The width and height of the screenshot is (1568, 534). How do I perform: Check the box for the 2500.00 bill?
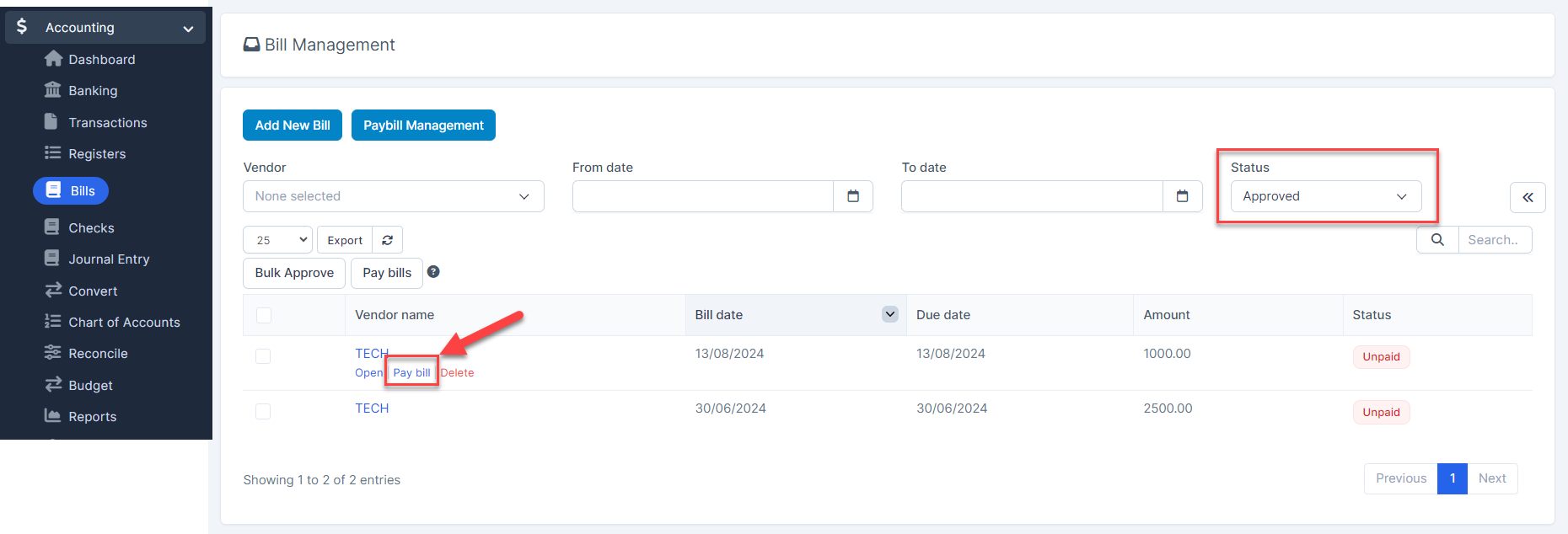pyautogui.click(x=264, y=411)
